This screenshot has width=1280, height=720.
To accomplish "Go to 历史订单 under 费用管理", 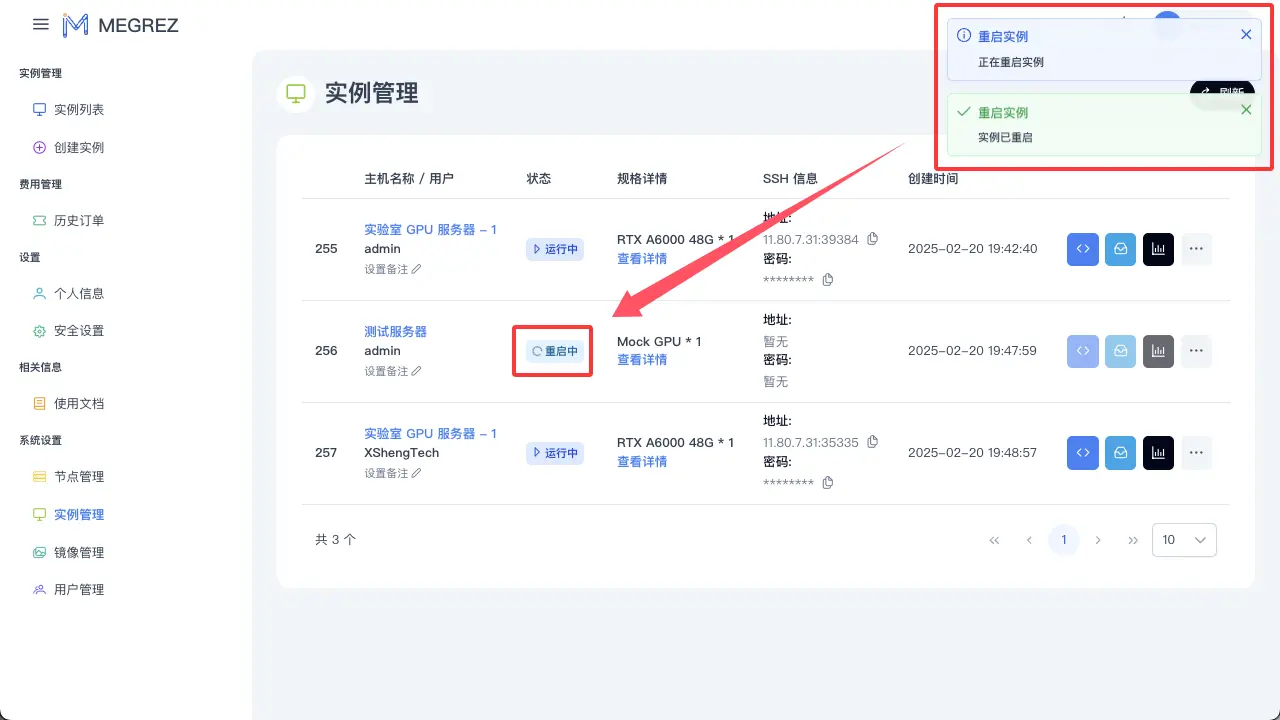I will pos(80,220).
